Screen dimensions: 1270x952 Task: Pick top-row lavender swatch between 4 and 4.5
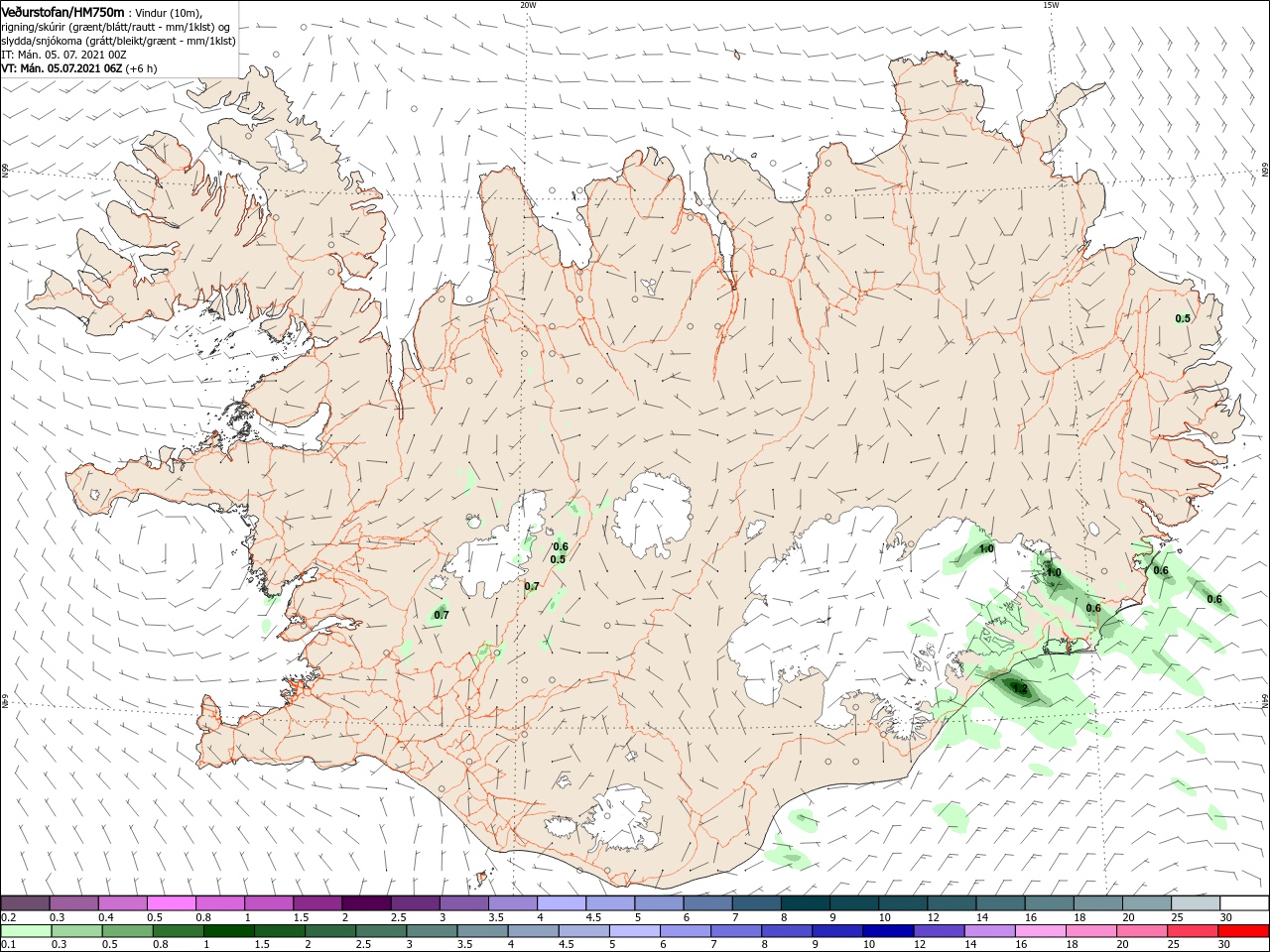561,903
